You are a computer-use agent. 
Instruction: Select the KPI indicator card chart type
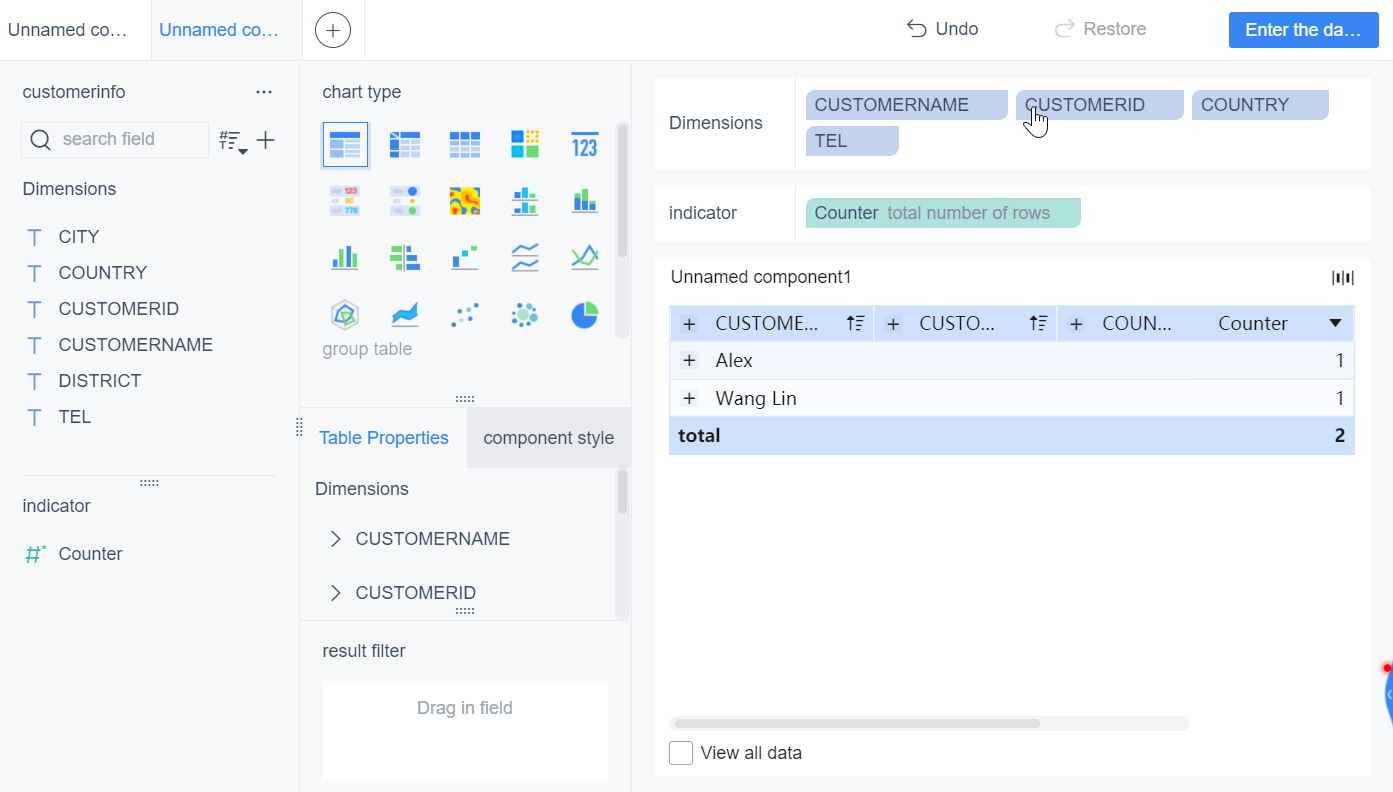pos(585,145)
